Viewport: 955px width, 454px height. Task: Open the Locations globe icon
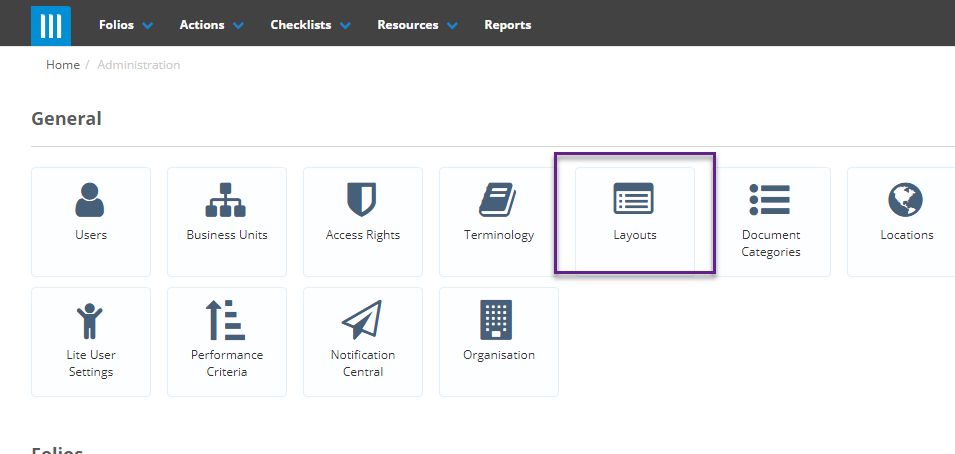[x=906, y=200]
